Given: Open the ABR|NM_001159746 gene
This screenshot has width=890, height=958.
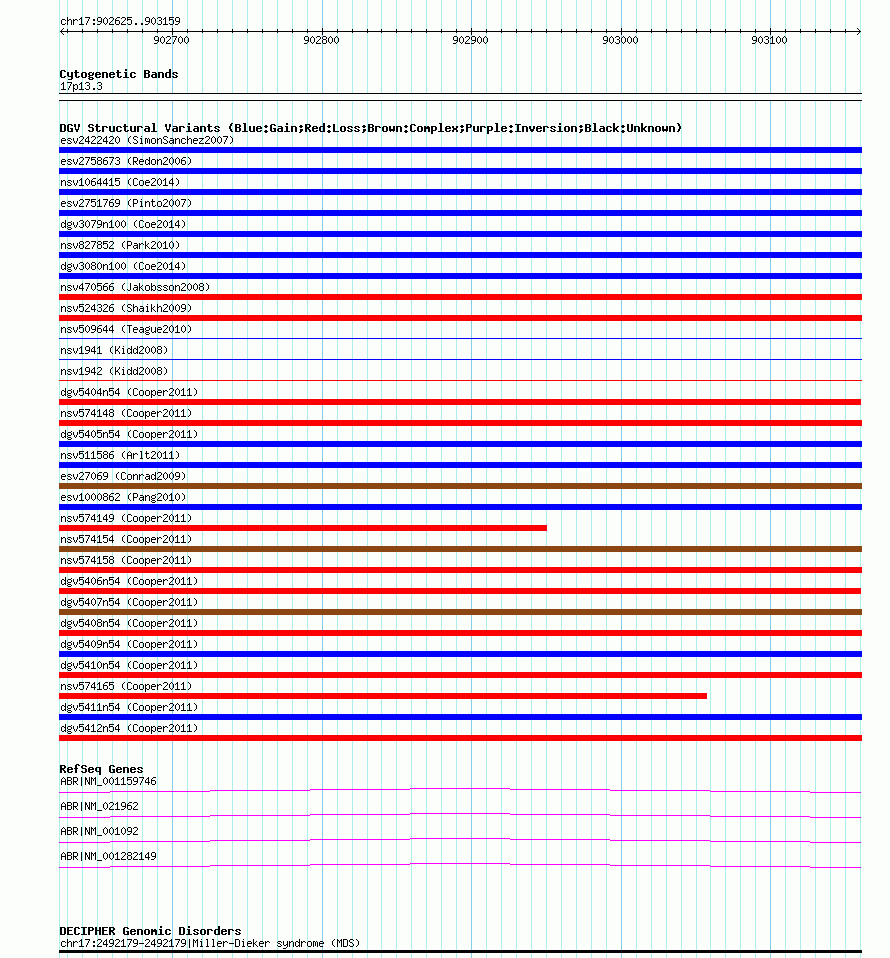Looking at the screenshot, I should pos(108,781).
